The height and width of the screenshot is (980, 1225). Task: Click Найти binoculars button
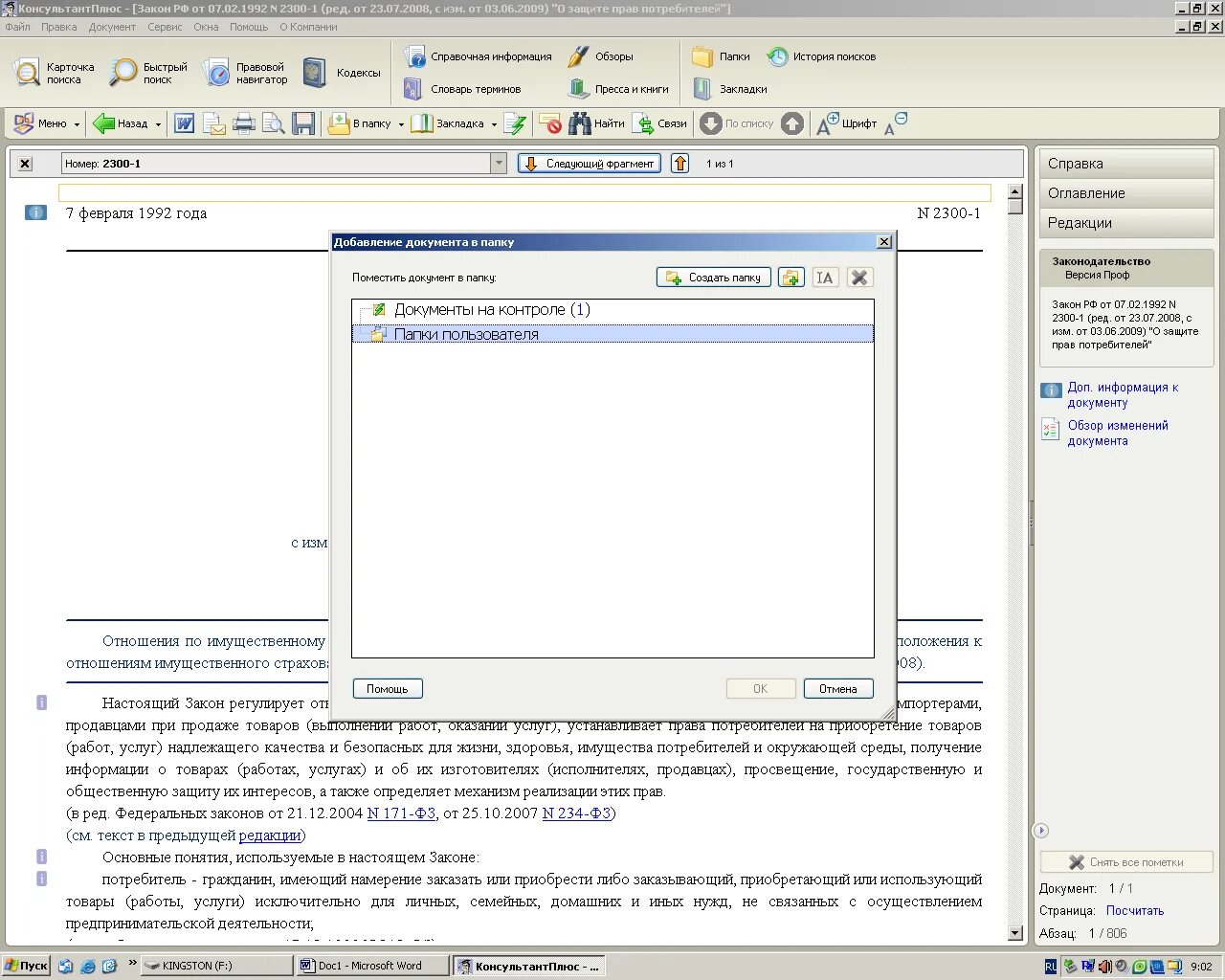[596, 123]
